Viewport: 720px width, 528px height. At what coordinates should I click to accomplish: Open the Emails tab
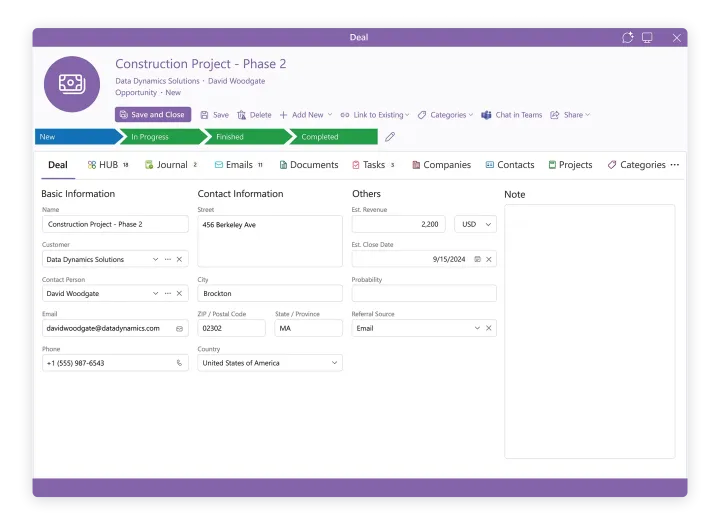238,165
